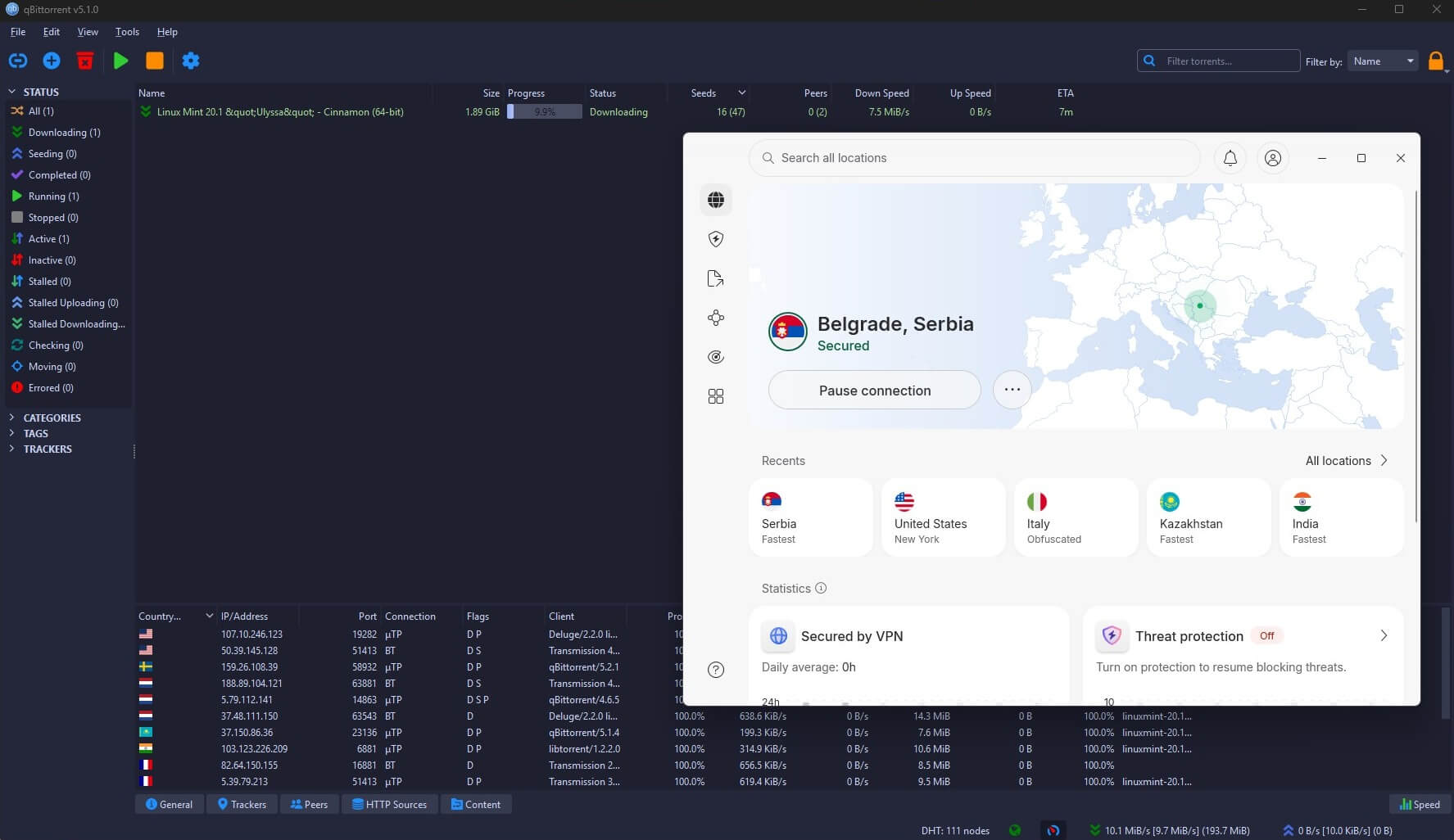Open the VPN meshnet sidebar icon
The image size is (1454, 840).
tap(716, 318)
